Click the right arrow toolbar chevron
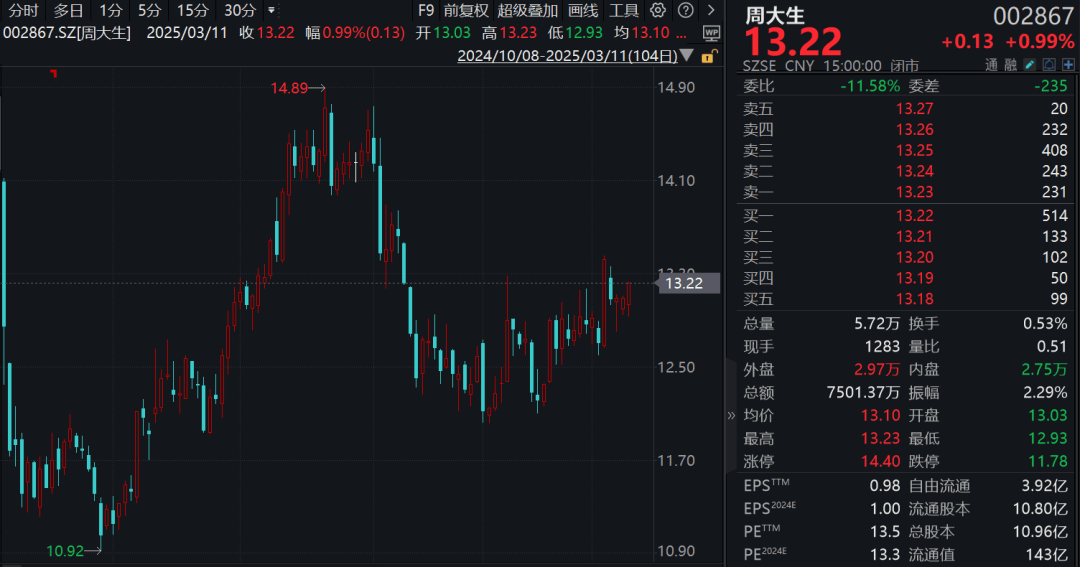Screen dimensions: 1080x567 (x=711, y=10)
